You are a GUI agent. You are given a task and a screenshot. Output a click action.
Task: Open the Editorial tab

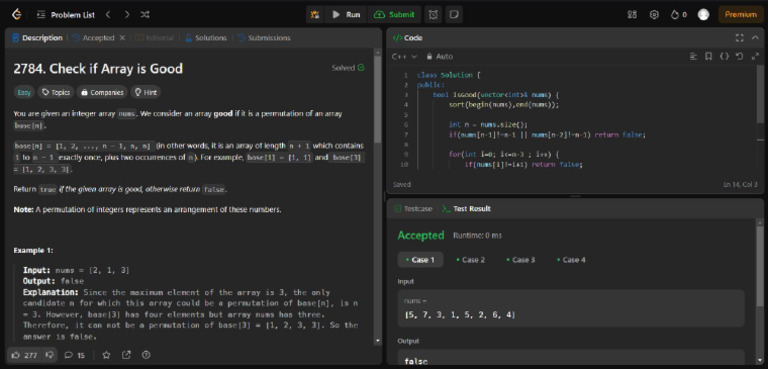(x=154, y=38)
